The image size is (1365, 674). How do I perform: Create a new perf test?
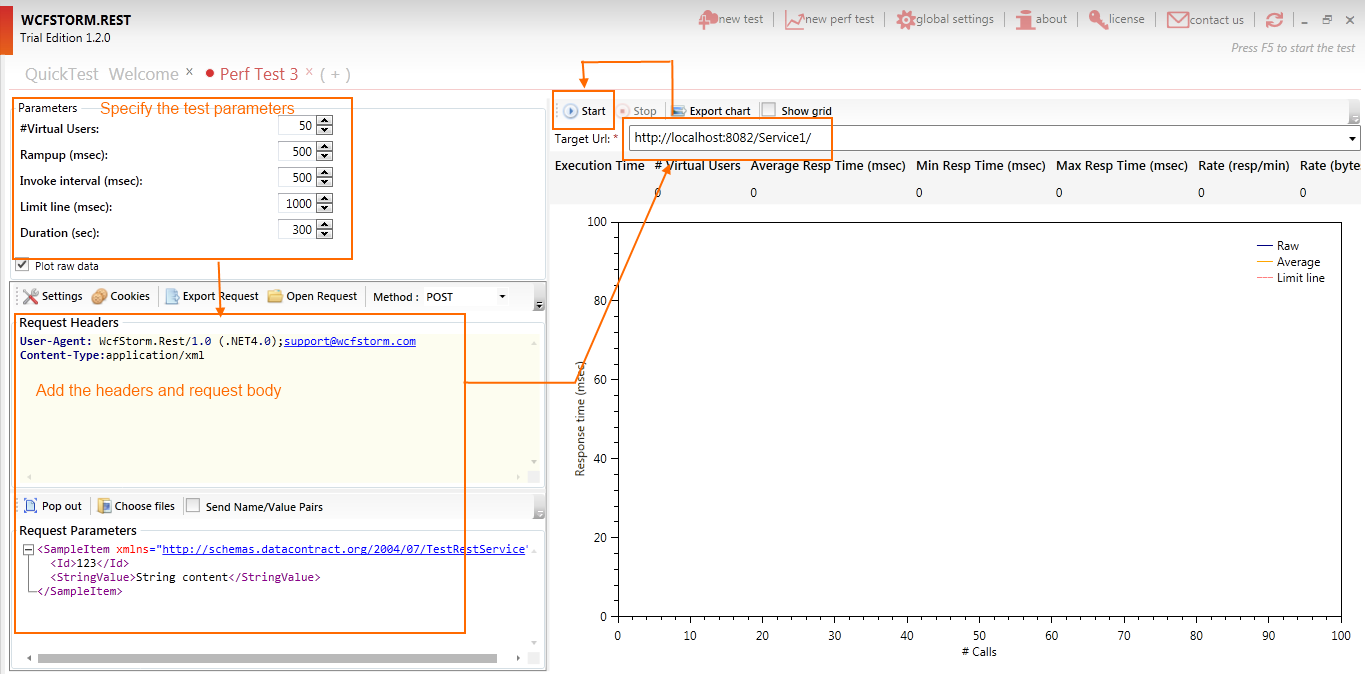click(x=829, y=19)
